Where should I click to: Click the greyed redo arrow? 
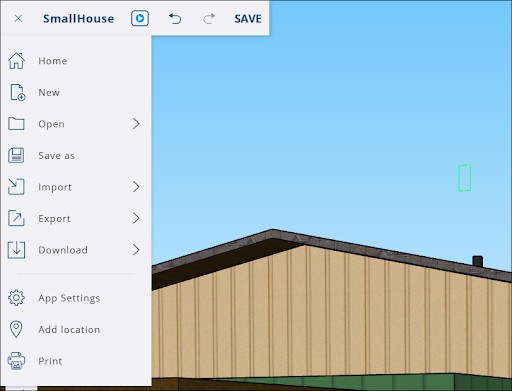tap(209, 19)
